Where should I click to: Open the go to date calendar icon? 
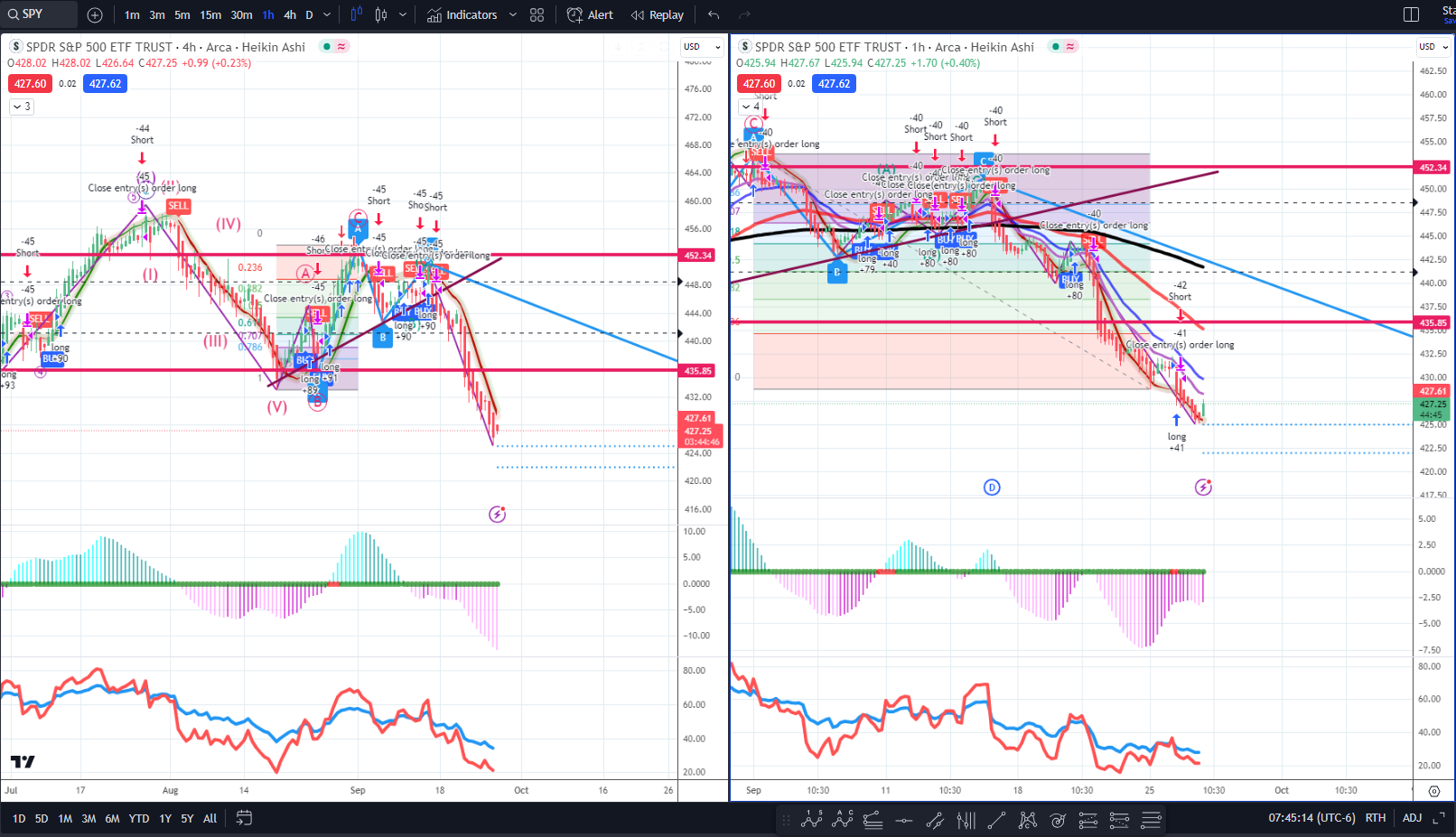(x=244, y=818)
